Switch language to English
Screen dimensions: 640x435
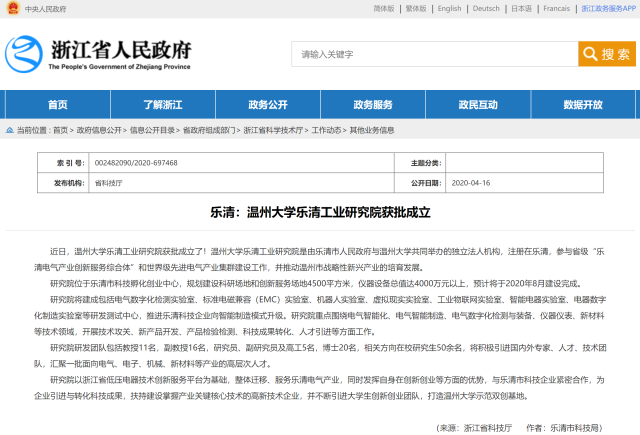coord(449,9)
